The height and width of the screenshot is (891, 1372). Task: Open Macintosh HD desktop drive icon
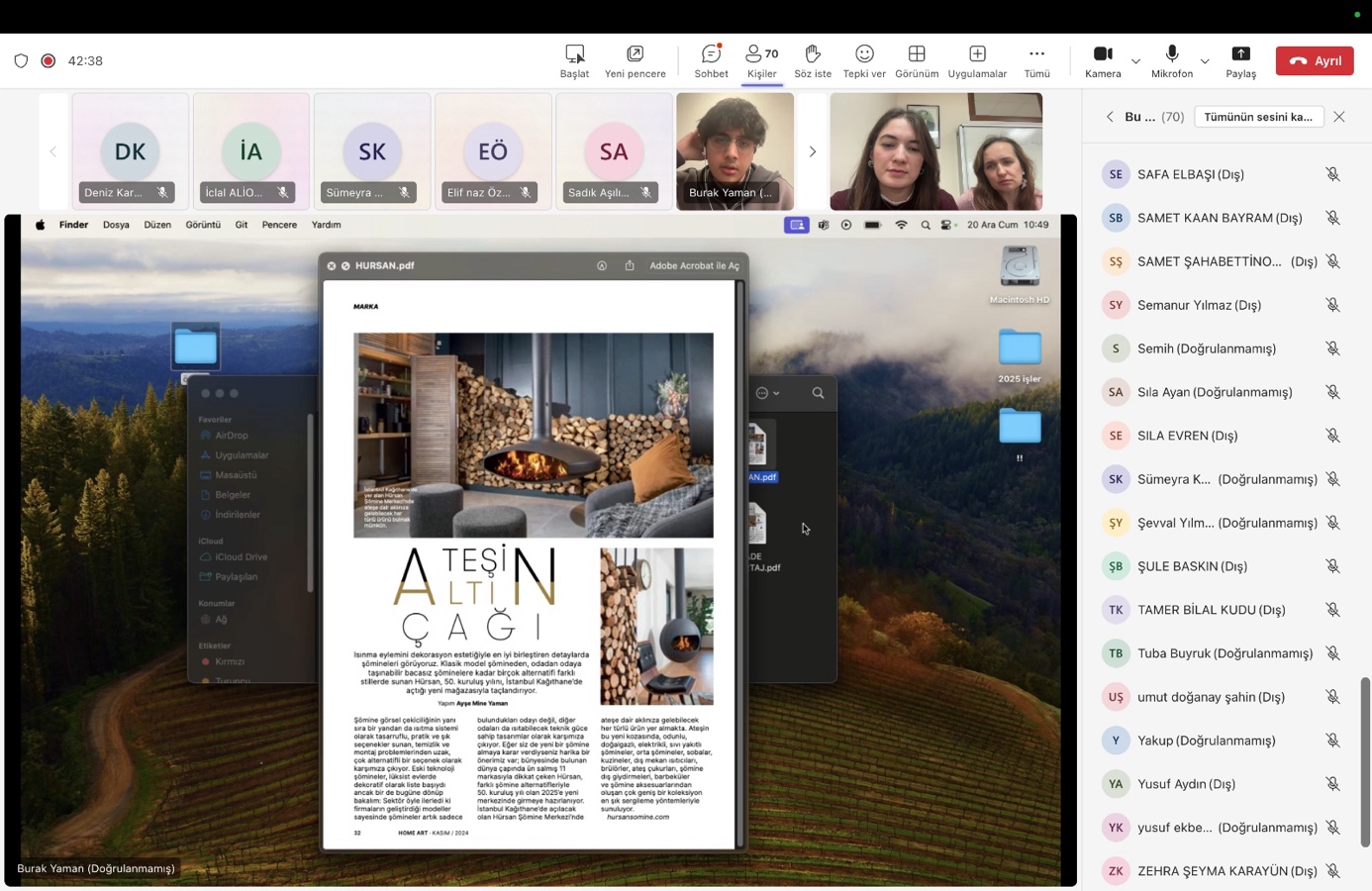[1020, 274]
